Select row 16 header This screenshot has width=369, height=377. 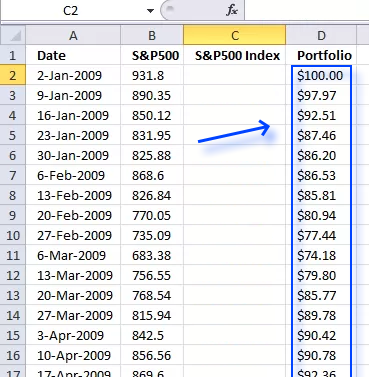tap(13, 355)
